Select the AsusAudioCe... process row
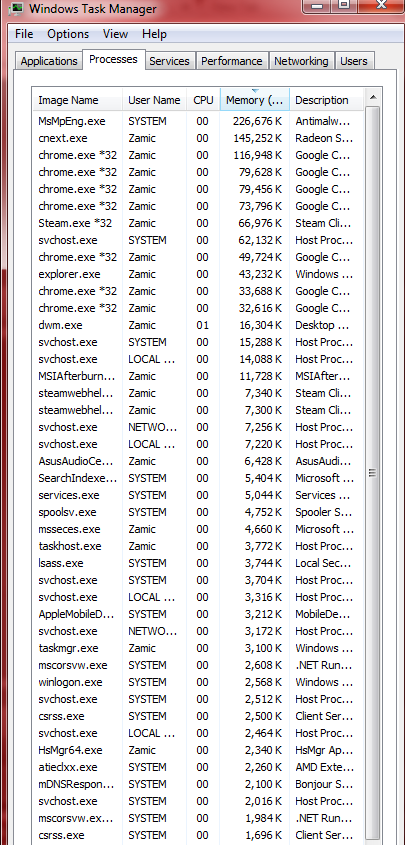Image resolution: width=405 pixels, height=845 pixels. click(x=198, y=461)
